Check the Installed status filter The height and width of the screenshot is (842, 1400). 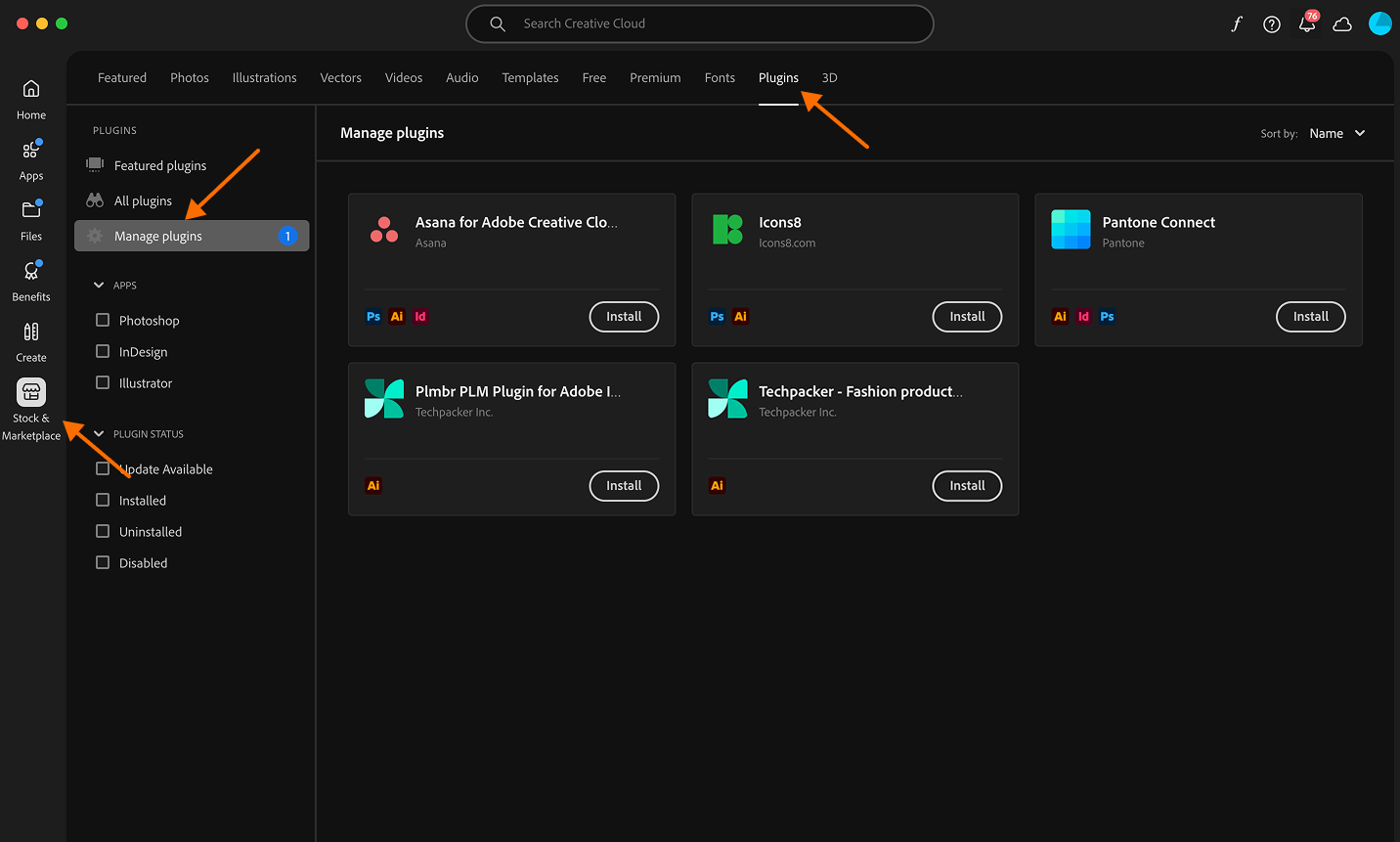point(102,500)
